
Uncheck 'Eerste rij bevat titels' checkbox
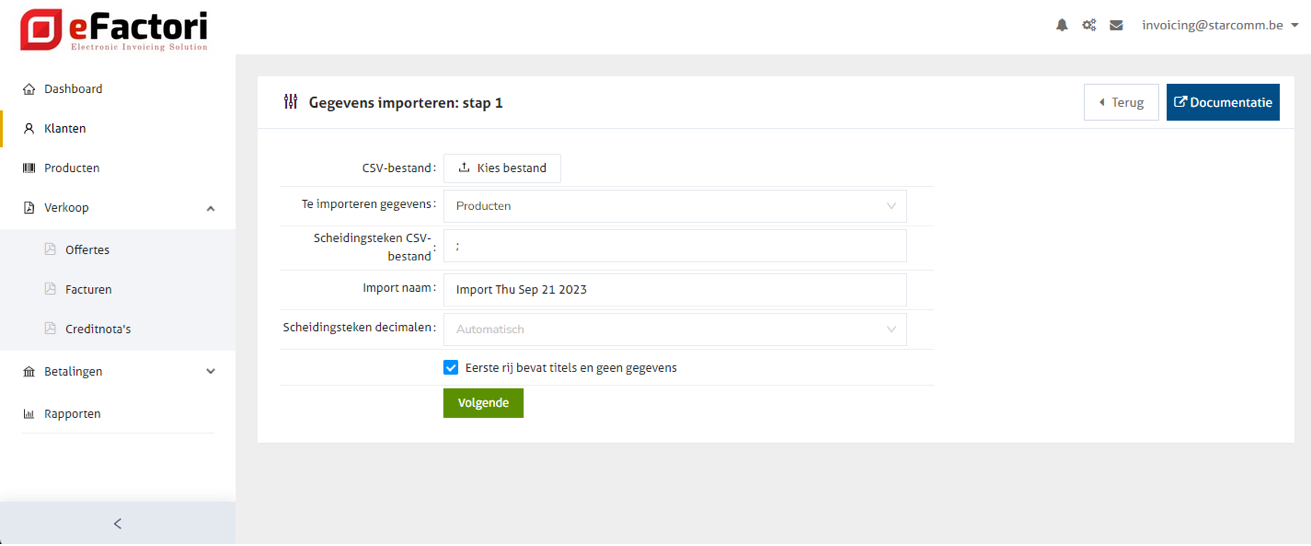point(451,368)
